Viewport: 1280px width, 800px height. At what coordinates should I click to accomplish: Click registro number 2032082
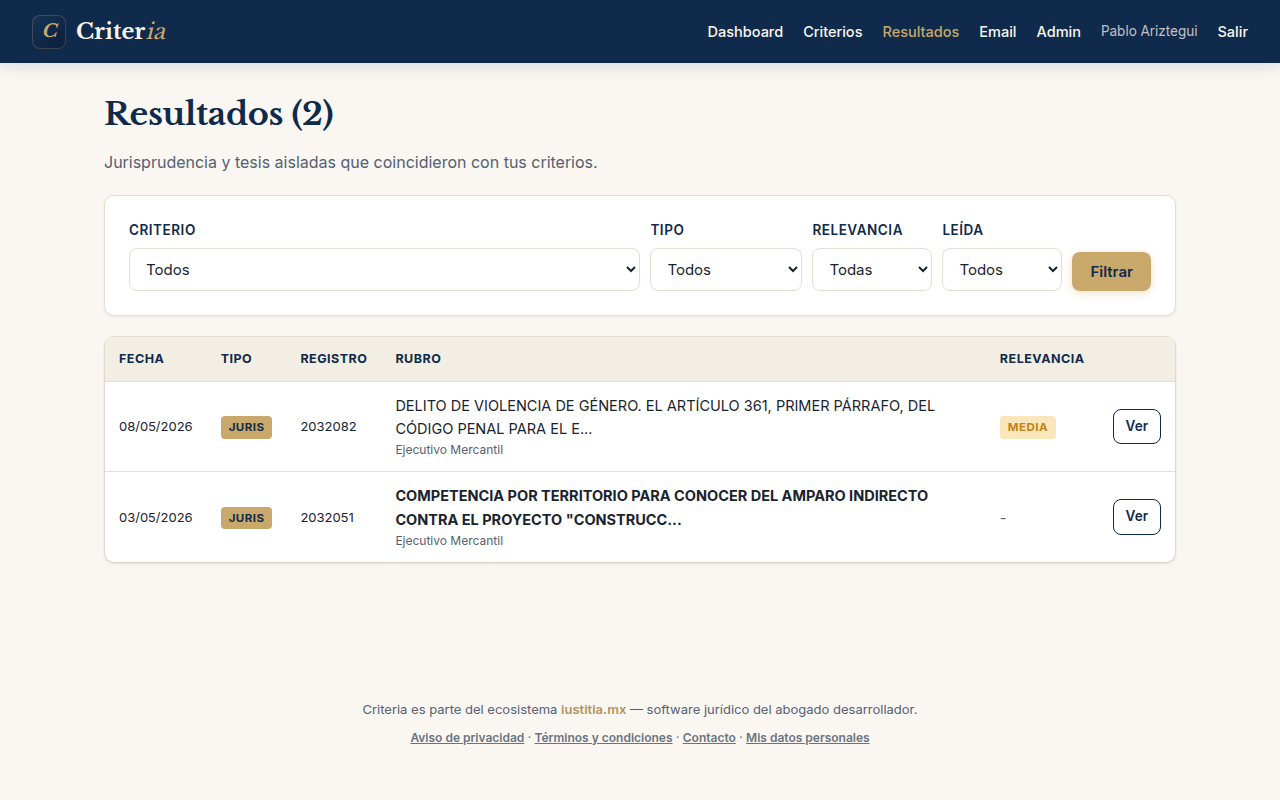tap(328, 427)
